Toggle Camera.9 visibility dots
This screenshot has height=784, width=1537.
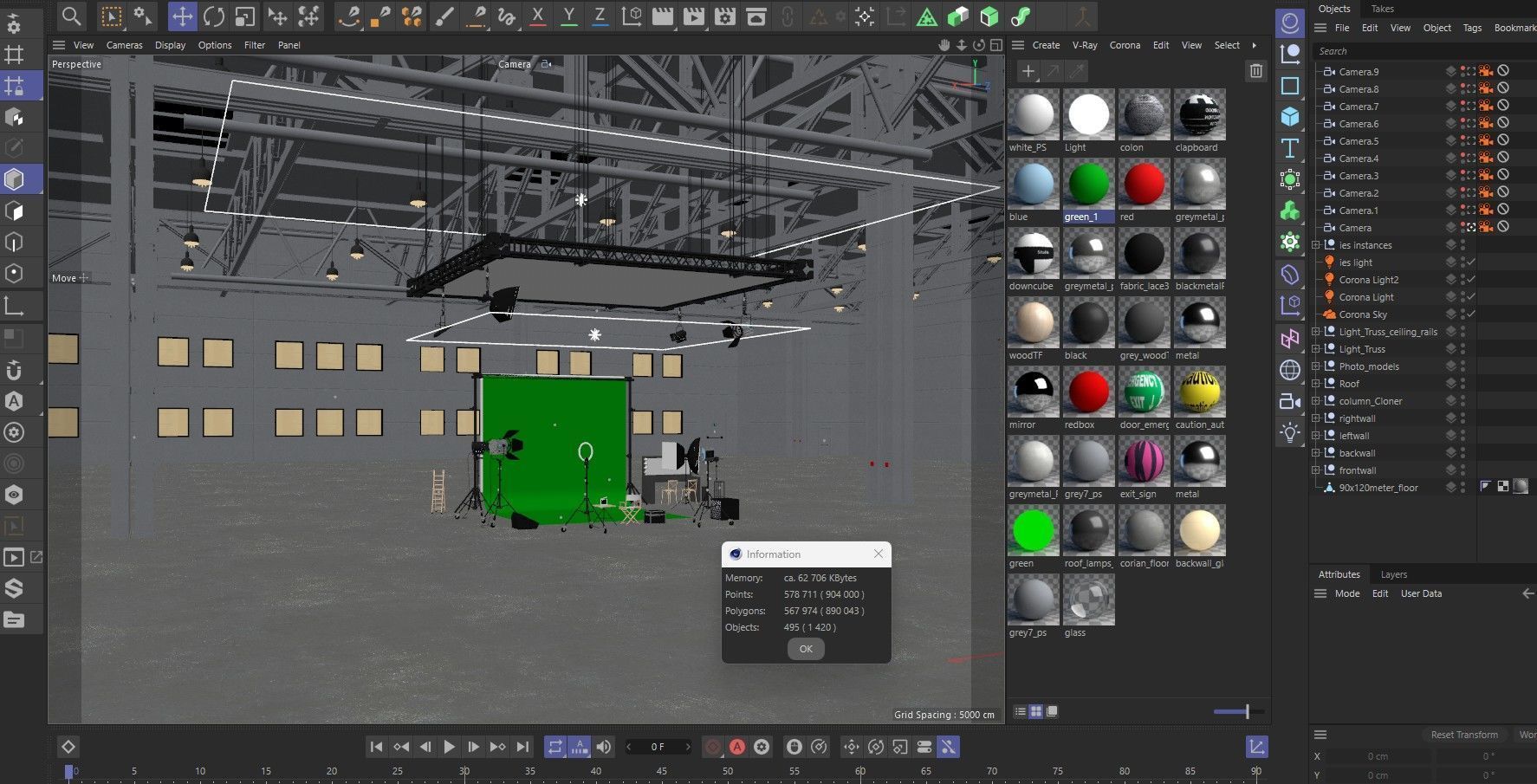tap(1462, 72)
